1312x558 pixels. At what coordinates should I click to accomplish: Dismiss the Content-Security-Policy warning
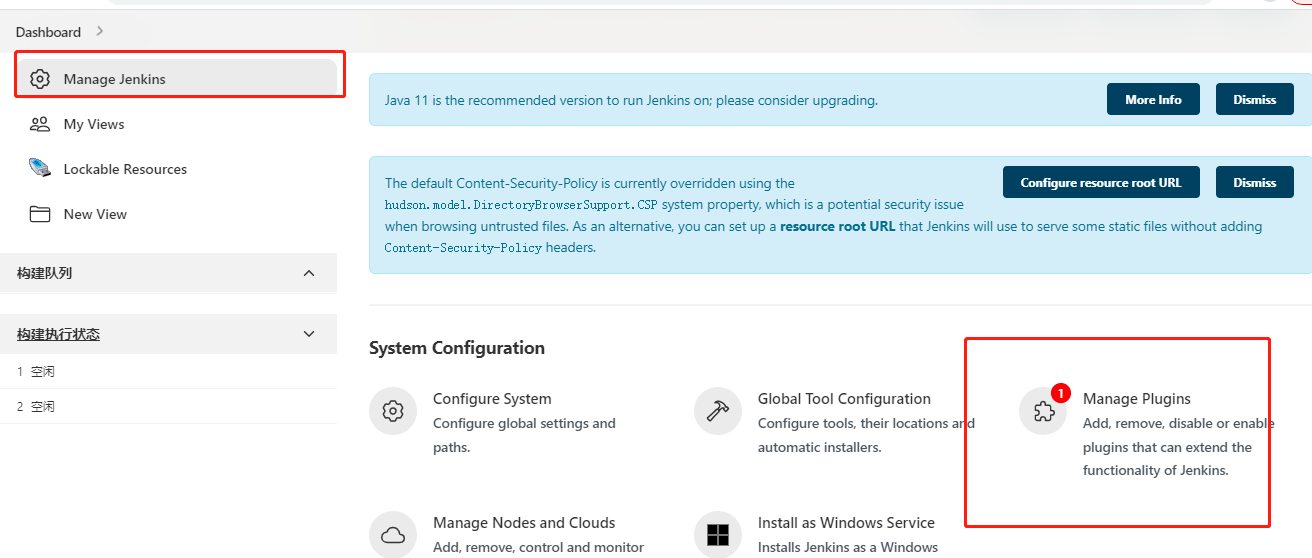pos(1254,183)
